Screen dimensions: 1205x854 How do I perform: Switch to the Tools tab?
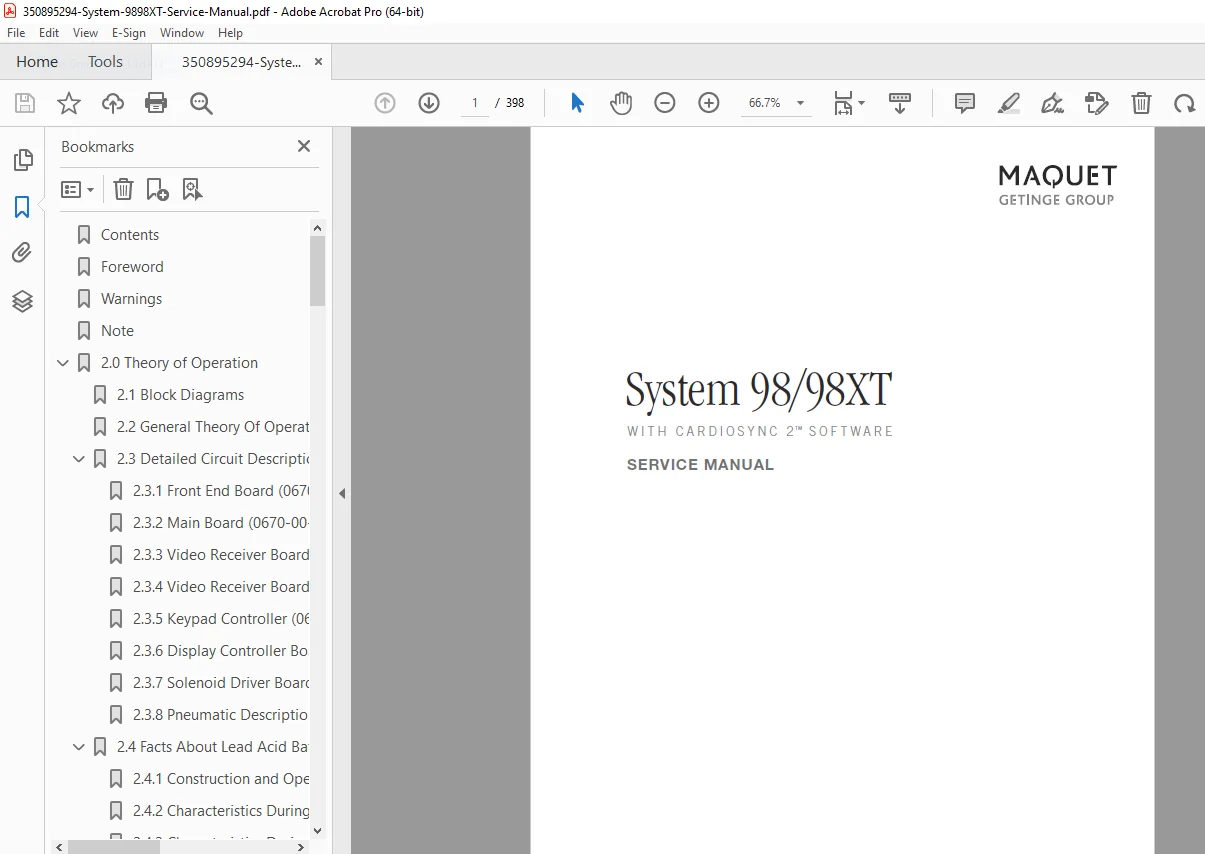click(x=105, y=62)
